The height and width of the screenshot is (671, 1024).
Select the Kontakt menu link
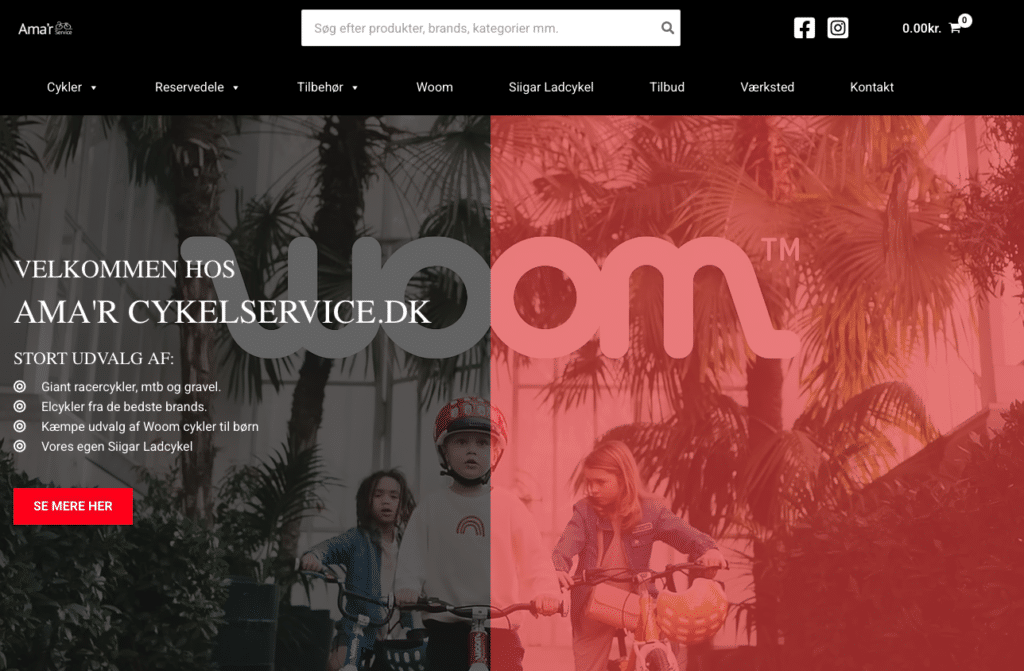pos(871,87)
